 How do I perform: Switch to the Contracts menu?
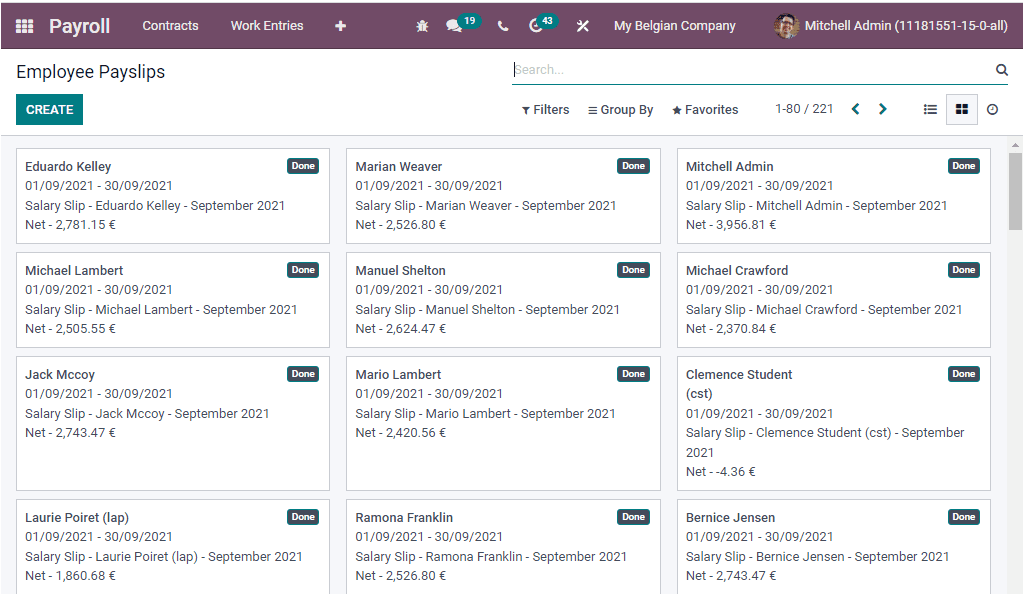(170, 25)
